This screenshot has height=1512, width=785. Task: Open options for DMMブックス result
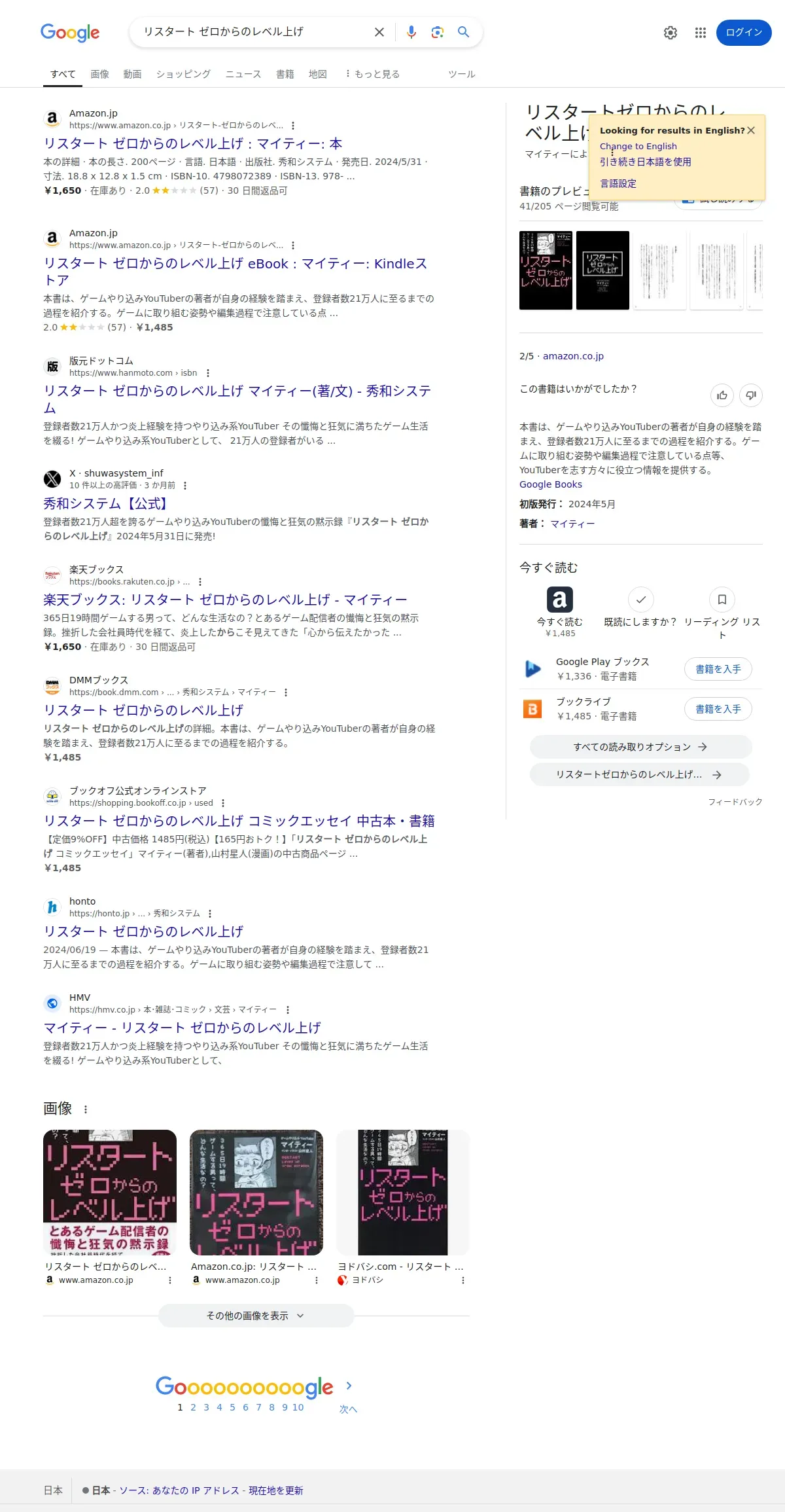[286, 693]
